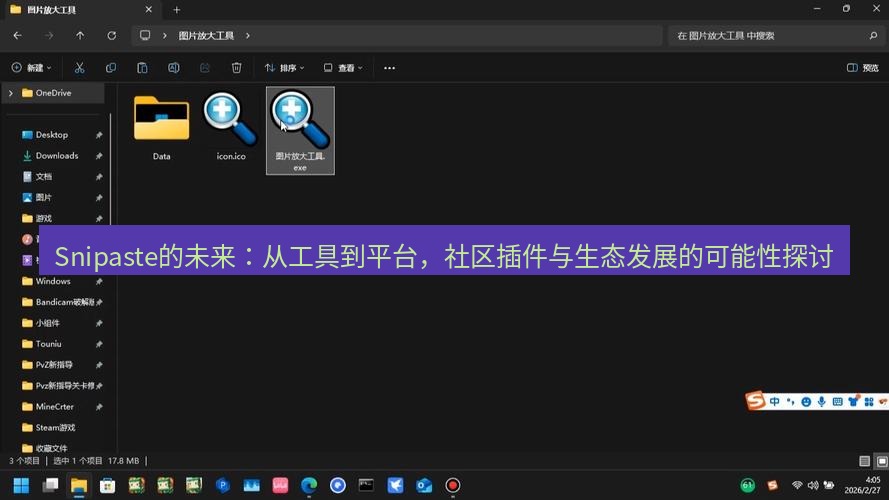
Task: Open the Windows Start menu
Action: click(x=22, y=485)
